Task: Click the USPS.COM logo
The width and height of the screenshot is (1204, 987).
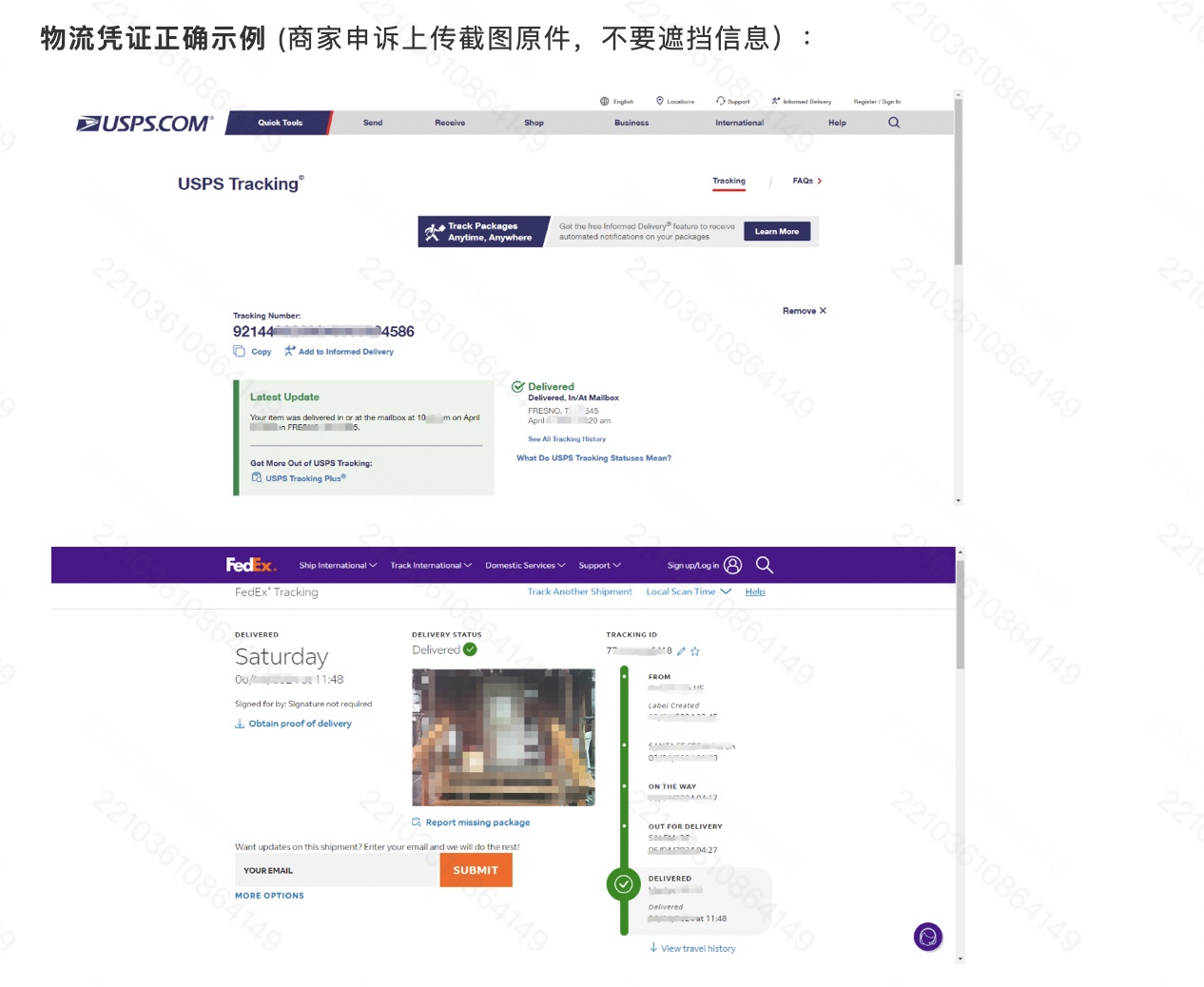Action: [145, 124]
